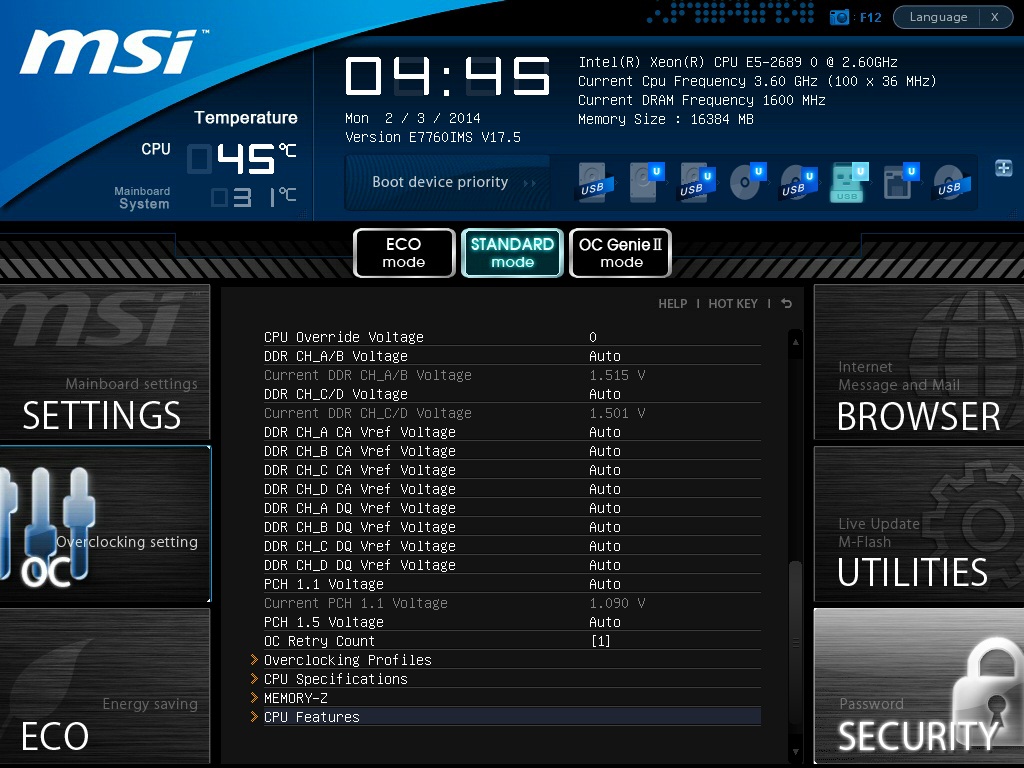Select the UEFI hard disk boot device icon
The image size is (1024, 768).
pyautogui.click(x=647, y=182)
